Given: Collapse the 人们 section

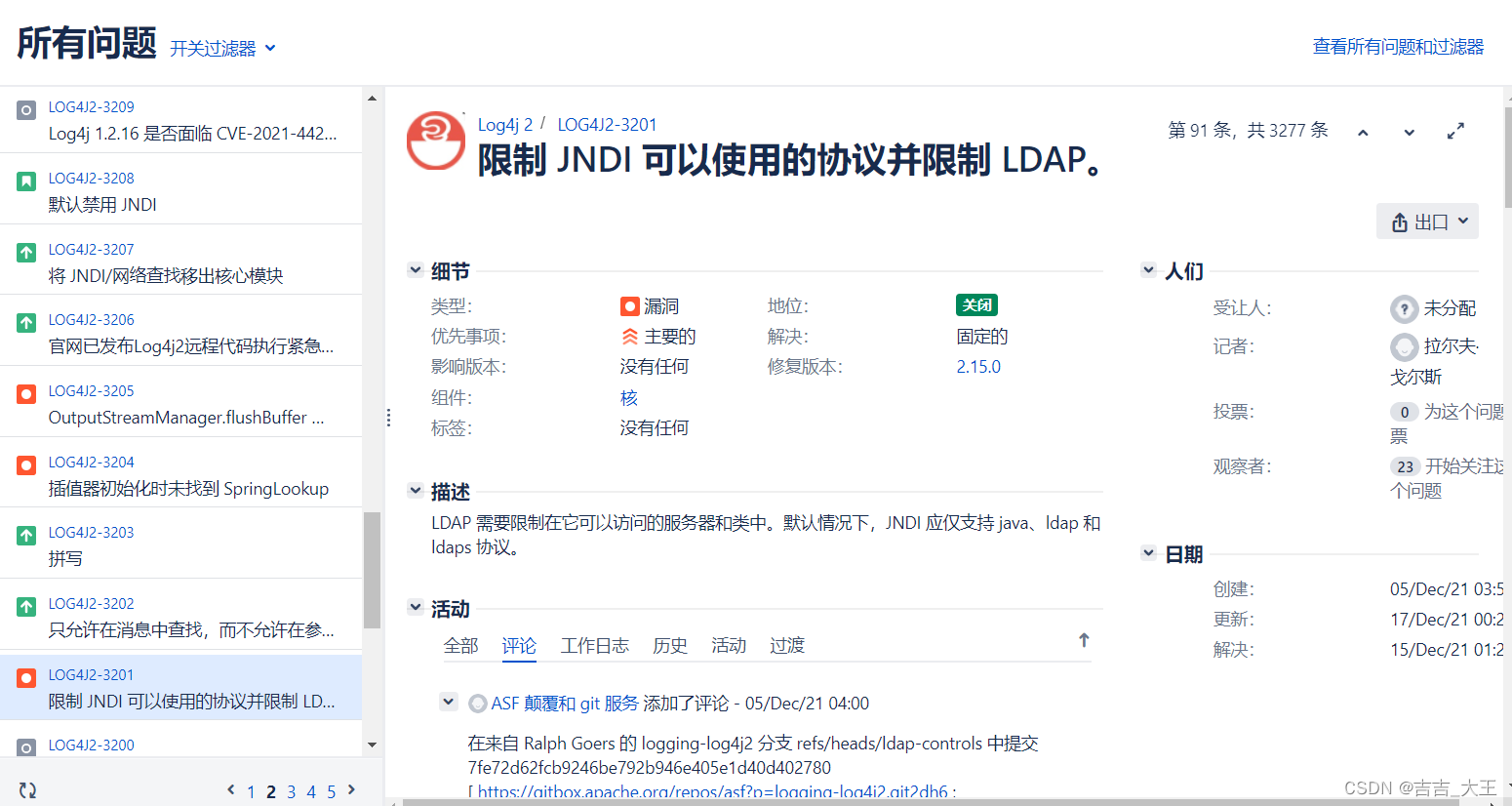Looking at the screenshot, I should click(1148, 270).
